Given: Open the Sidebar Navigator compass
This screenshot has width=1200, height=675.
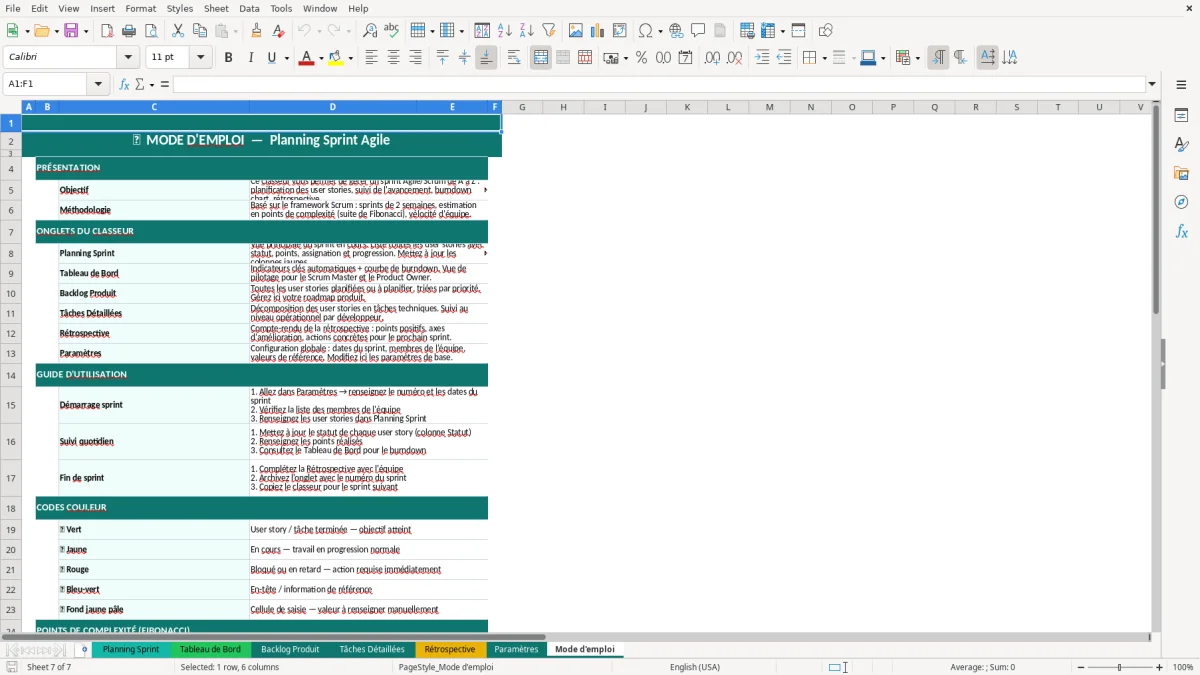Looking at the screenshot, I should point(1181,203).
